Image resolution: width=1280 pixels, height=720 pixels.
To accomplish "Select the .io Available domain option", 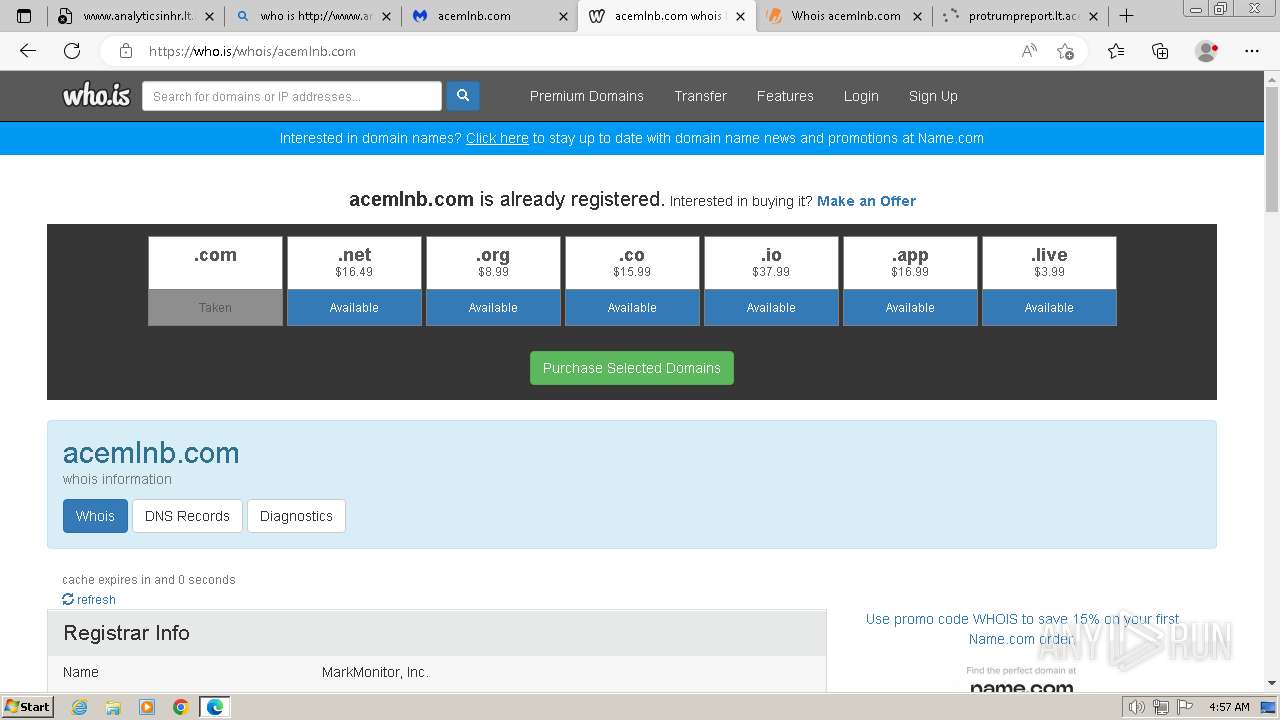I will (x=771, y=308).
